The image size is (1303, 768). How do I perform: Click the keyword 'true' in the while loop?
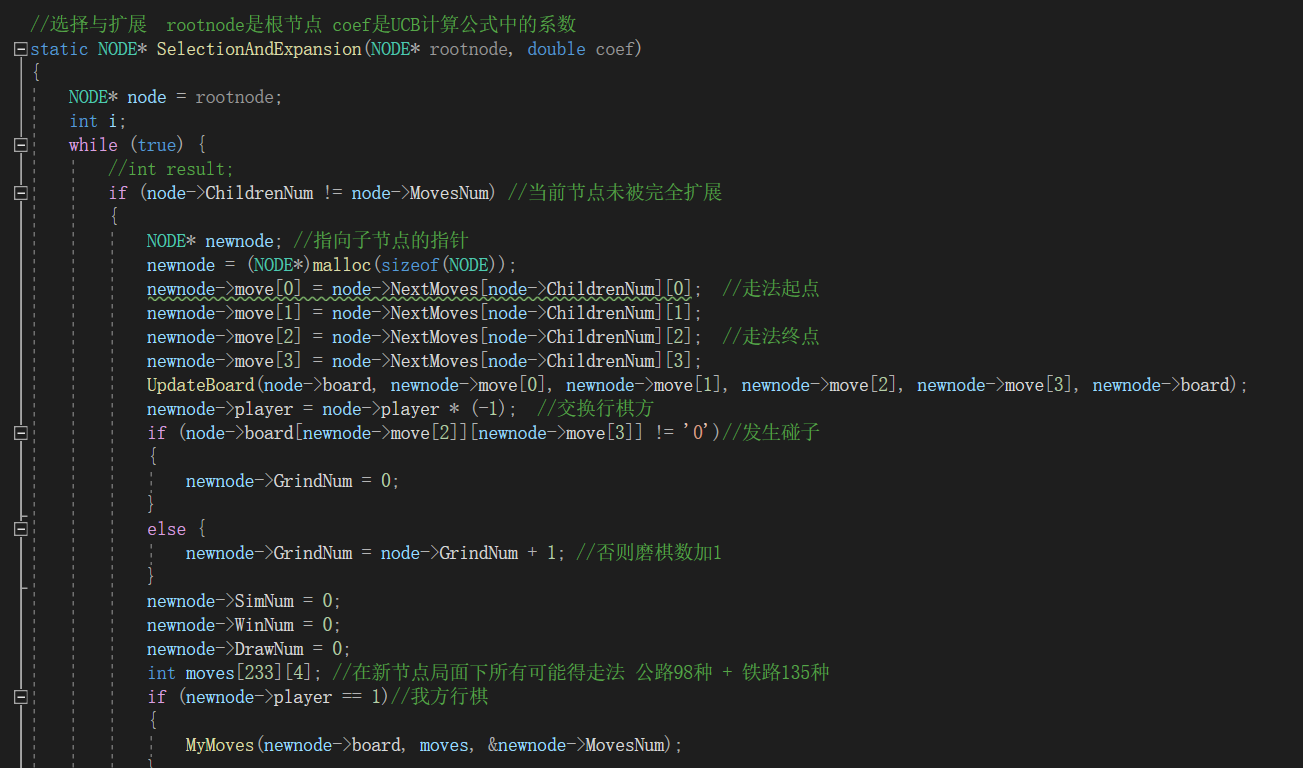click(x=157, y=145)
